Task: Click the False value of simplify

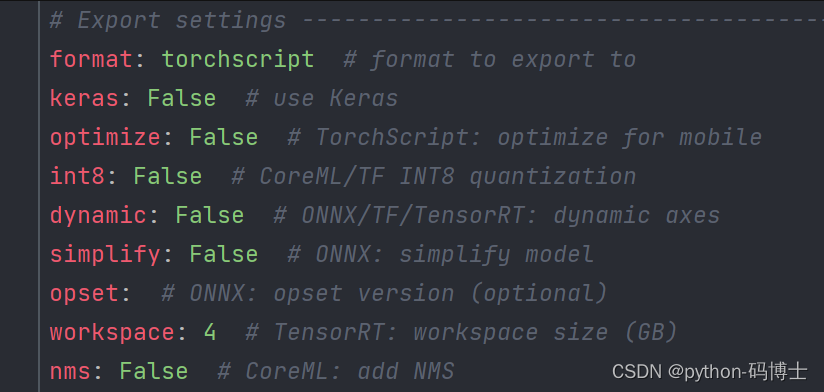Action: (x=224, y=254)
